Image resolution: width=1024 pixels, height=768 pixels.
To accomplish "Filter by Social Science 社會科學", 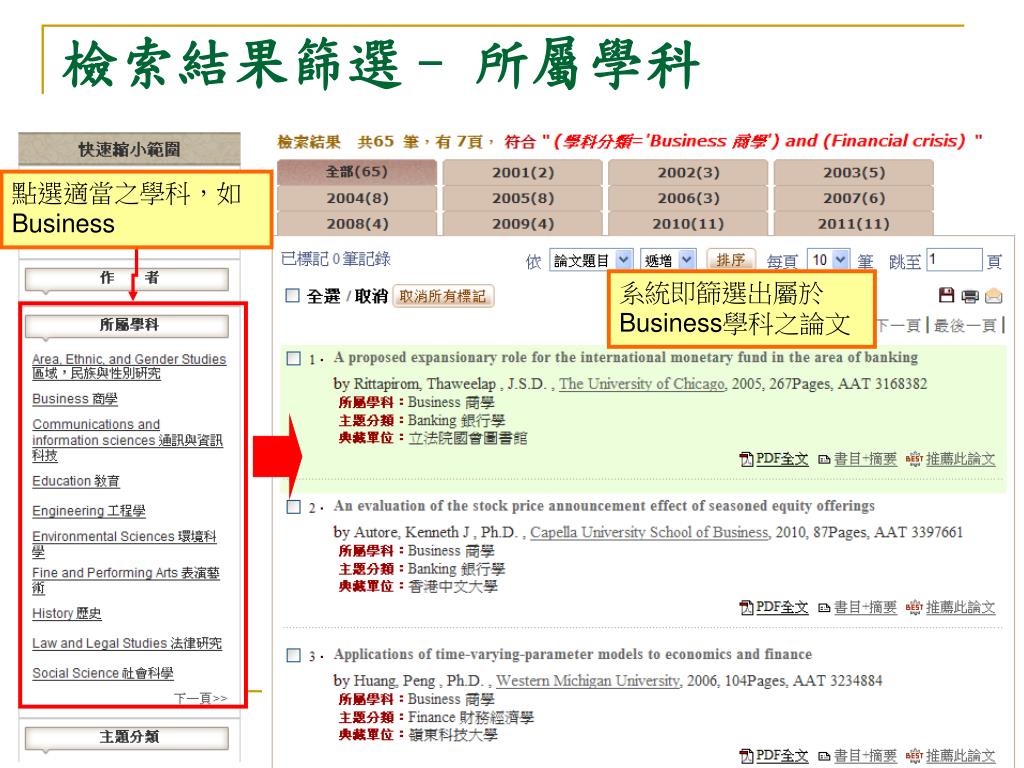I will pos(103,673).
